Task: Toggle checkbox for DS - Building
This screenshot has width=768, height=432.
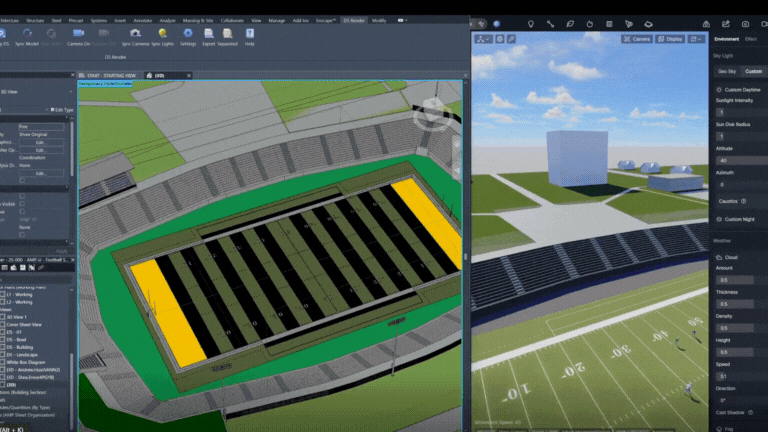Action: pos(3,347)
